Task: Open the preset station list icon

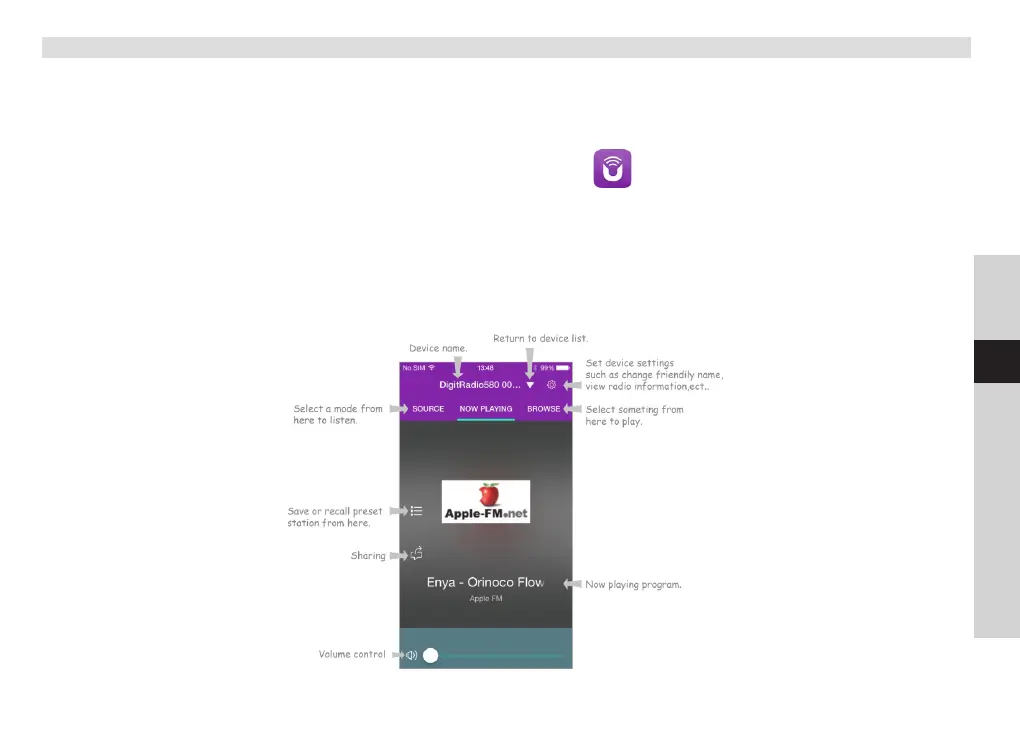Action: [x=416, y=511]
